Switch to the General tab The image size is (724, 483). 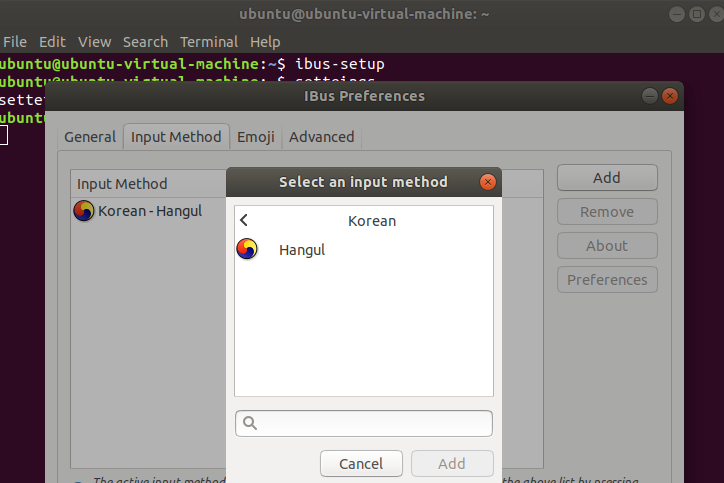[x=90, y=137]
